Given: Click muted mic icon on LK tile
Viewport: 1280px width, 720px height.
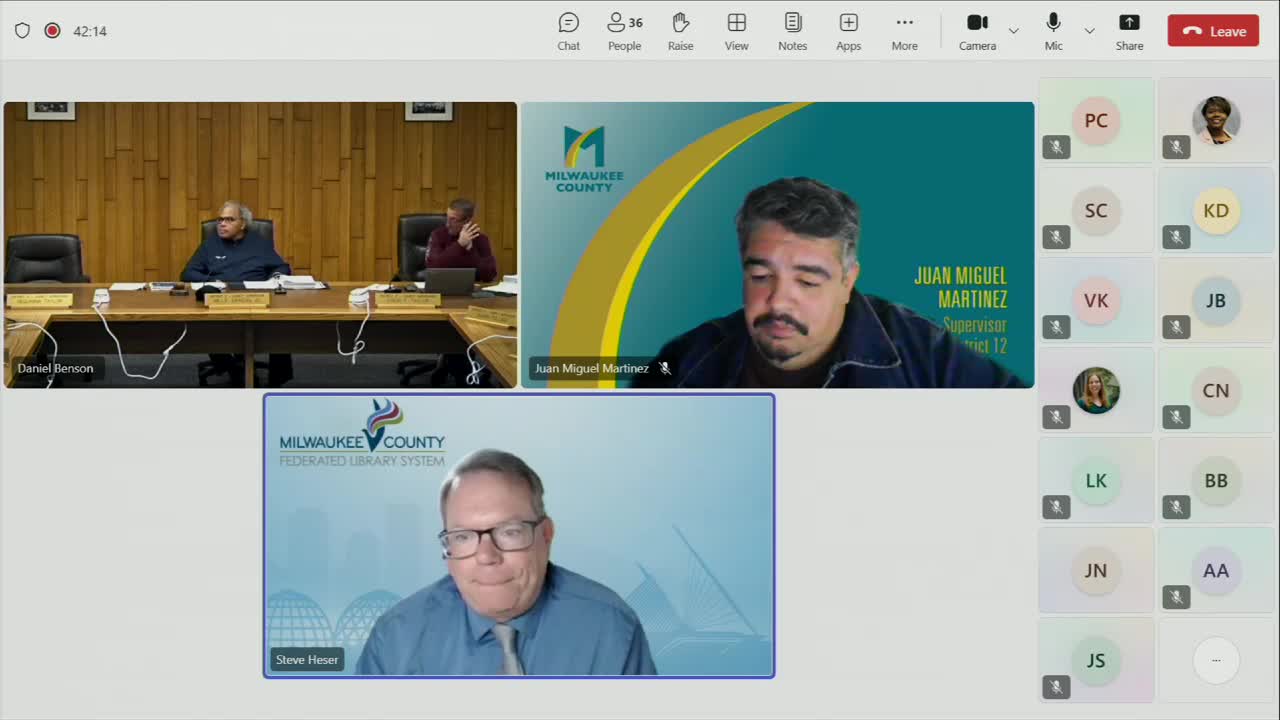Looking at the screenshot, I should point(1056,507).
